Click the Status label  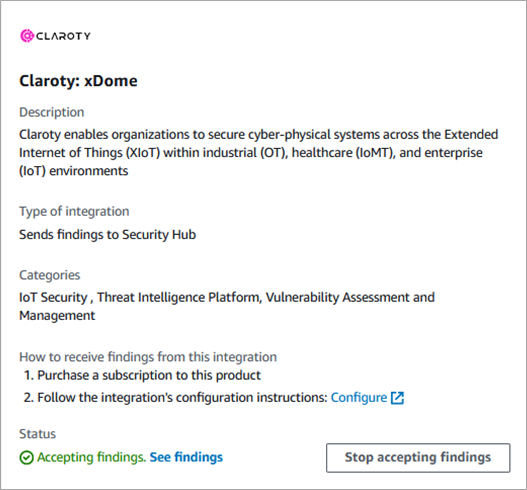click(38, 434)
